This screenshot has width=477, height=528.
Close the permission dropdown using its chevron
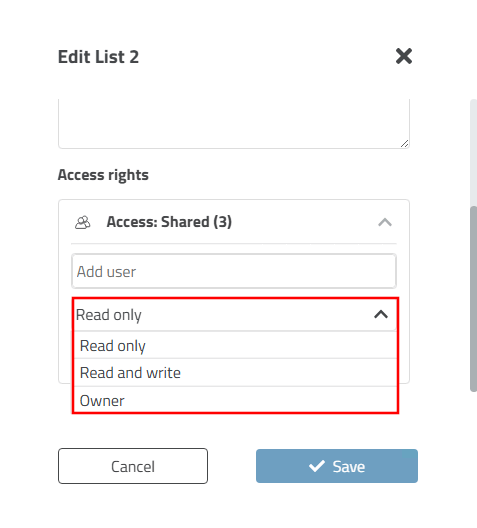381,315
